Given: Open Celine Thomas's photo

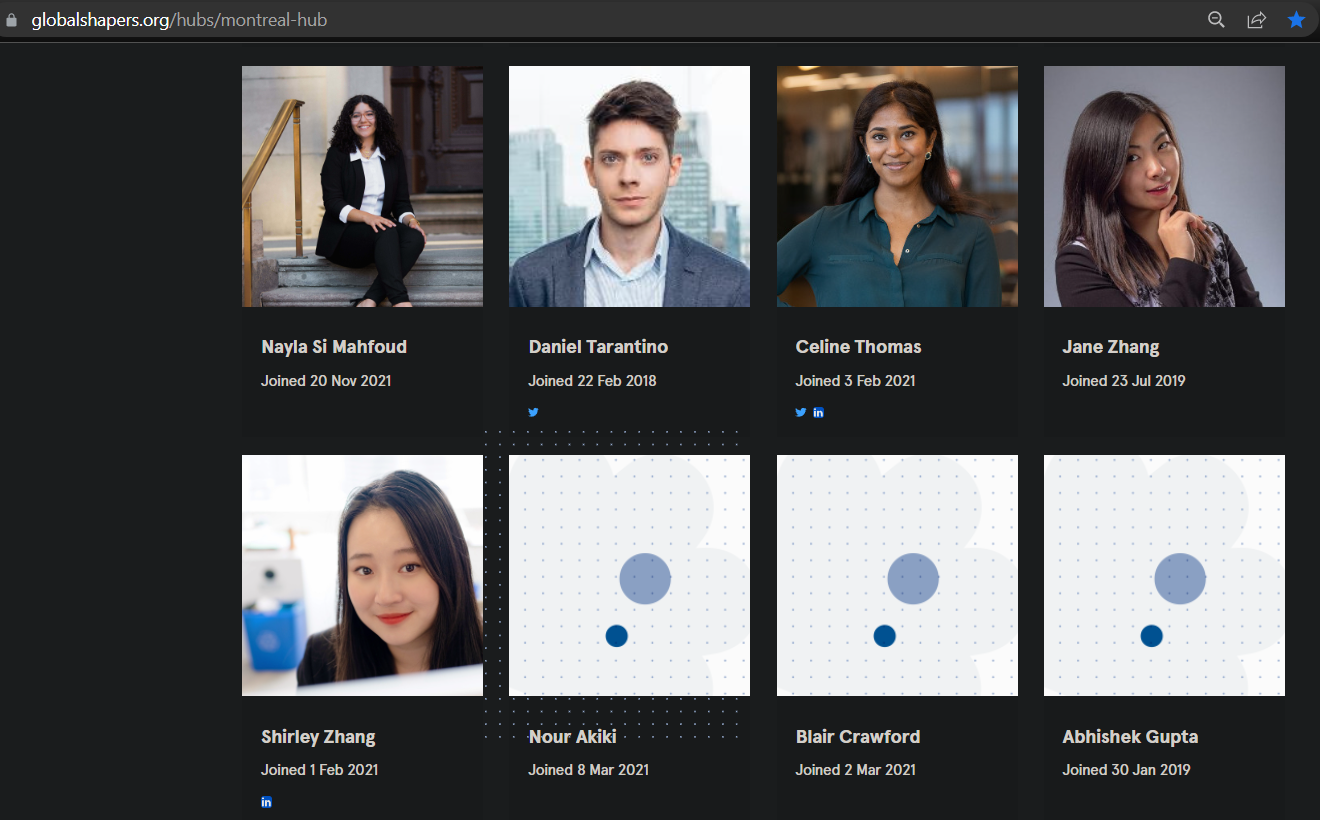Looking at the screenshot, I should click(897, 186).
